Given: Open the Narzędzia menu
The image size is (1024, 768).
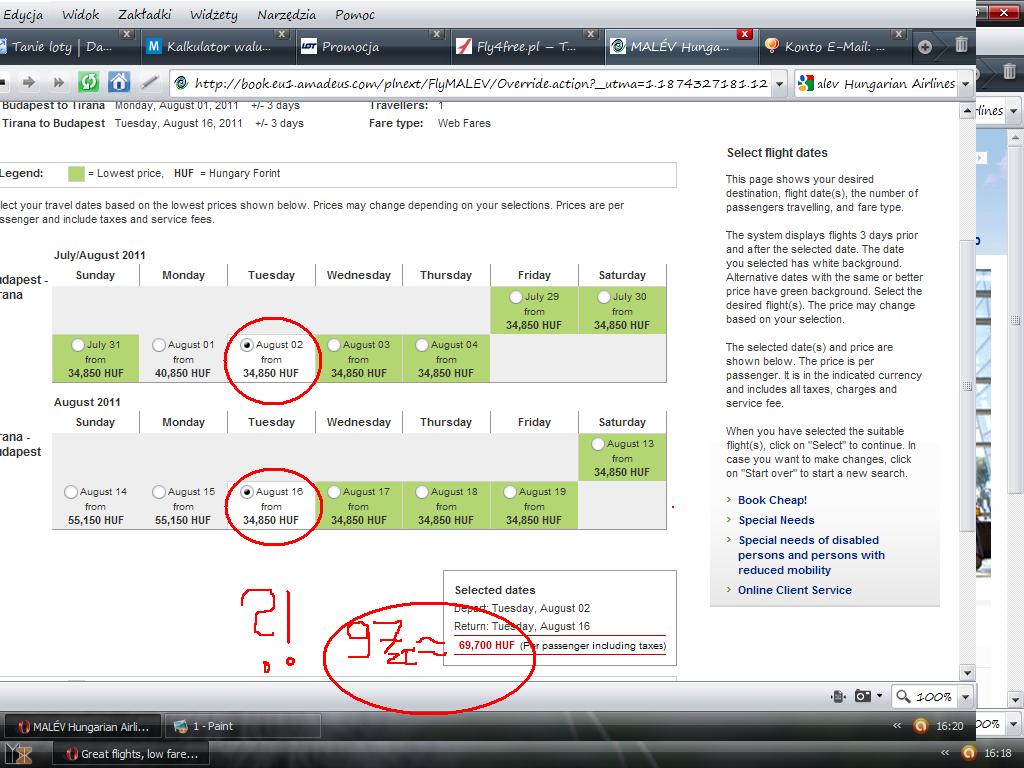Looking at the screenshot, I should (x=286, y=14).
